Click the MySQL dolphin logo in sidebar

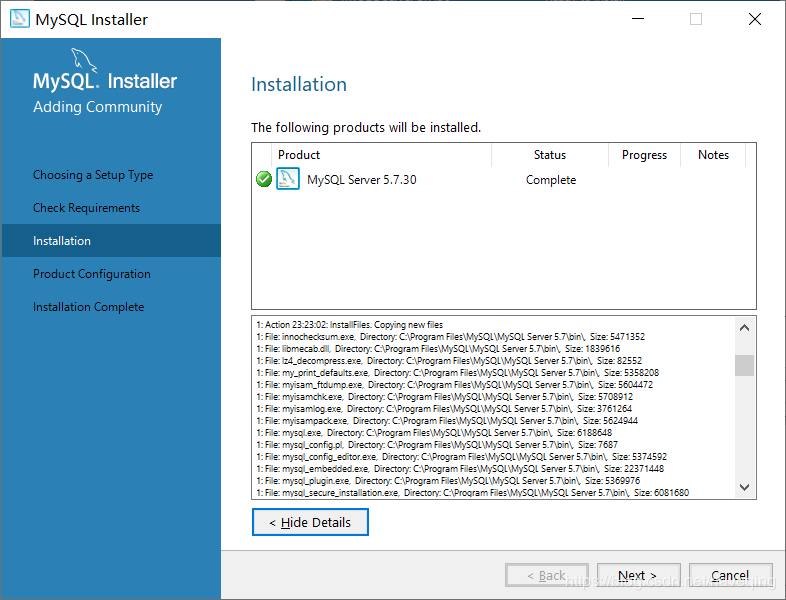(x=84, y=60)
